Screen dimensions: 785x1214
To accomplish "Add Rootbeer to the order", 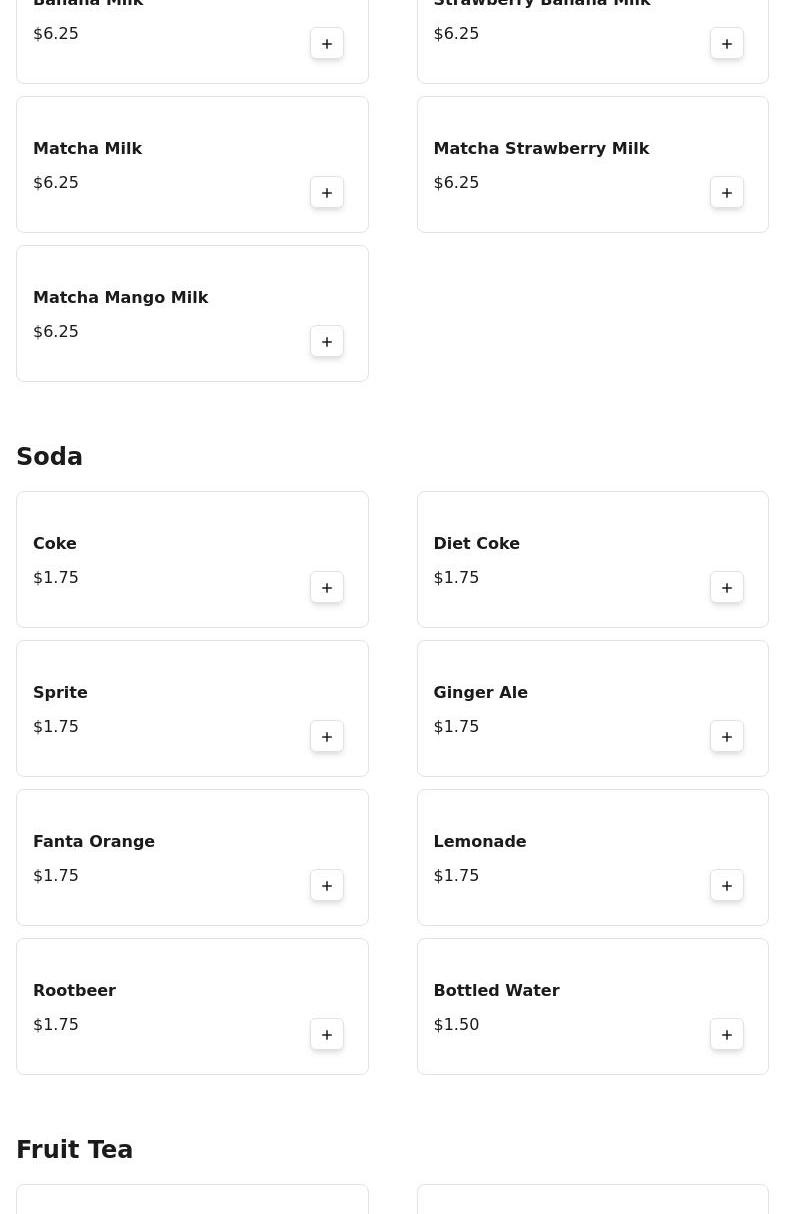I will pos(327,1034).
